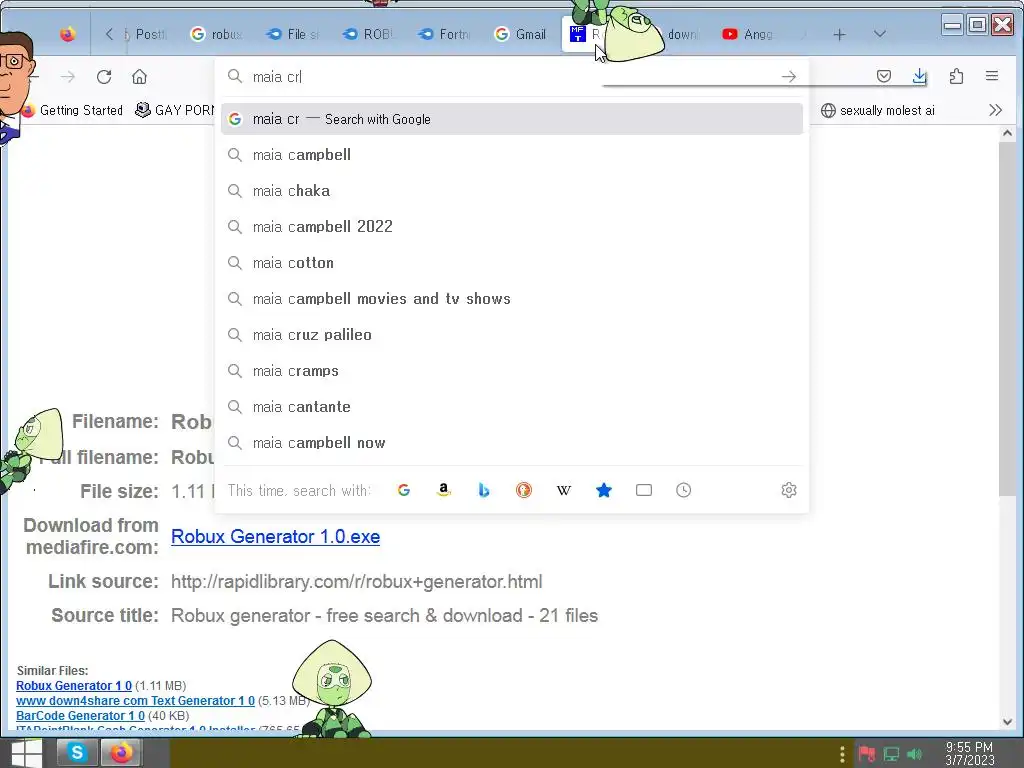Reload the current page
The image size is (1024, 768).
104,77
